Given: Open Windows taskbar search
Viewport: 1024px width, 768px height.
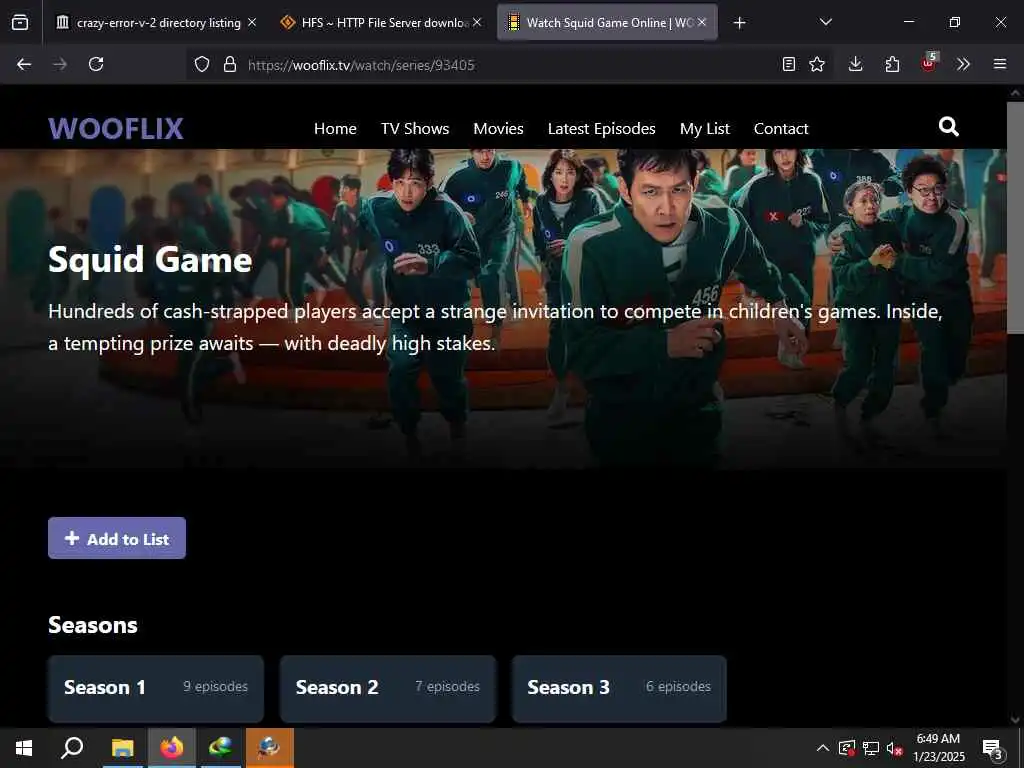Looking at the screenshot, I should point(72,748).
